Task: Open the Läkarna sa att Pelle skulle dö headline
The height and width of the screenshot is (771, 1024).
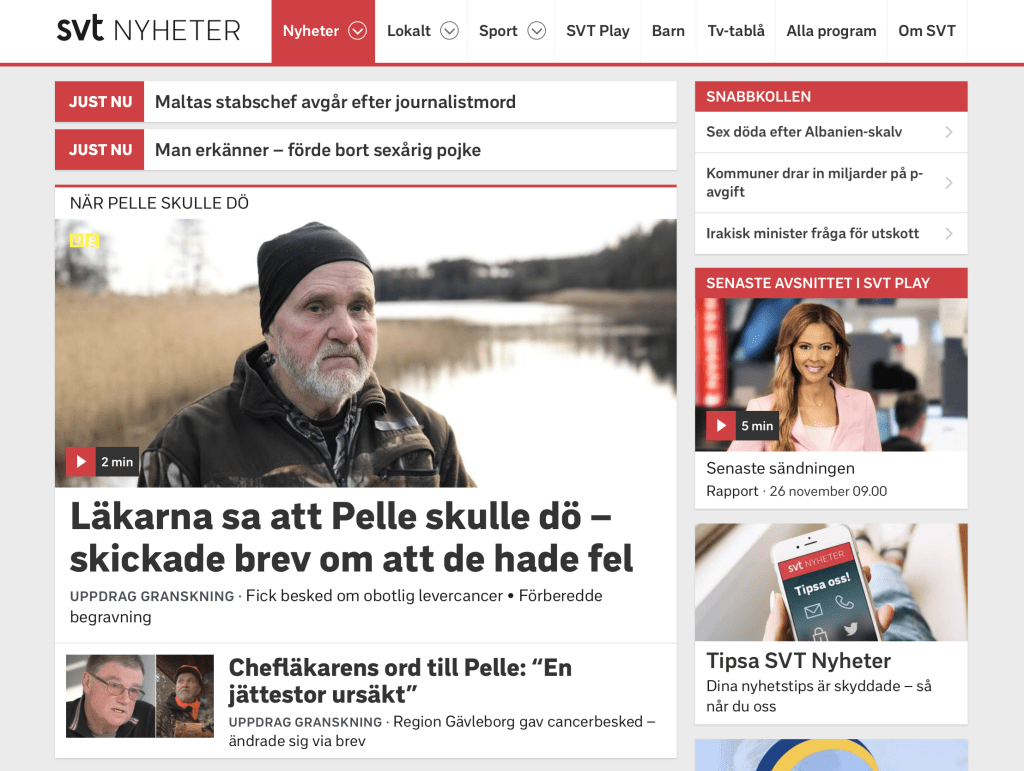Action: point(351,537)
